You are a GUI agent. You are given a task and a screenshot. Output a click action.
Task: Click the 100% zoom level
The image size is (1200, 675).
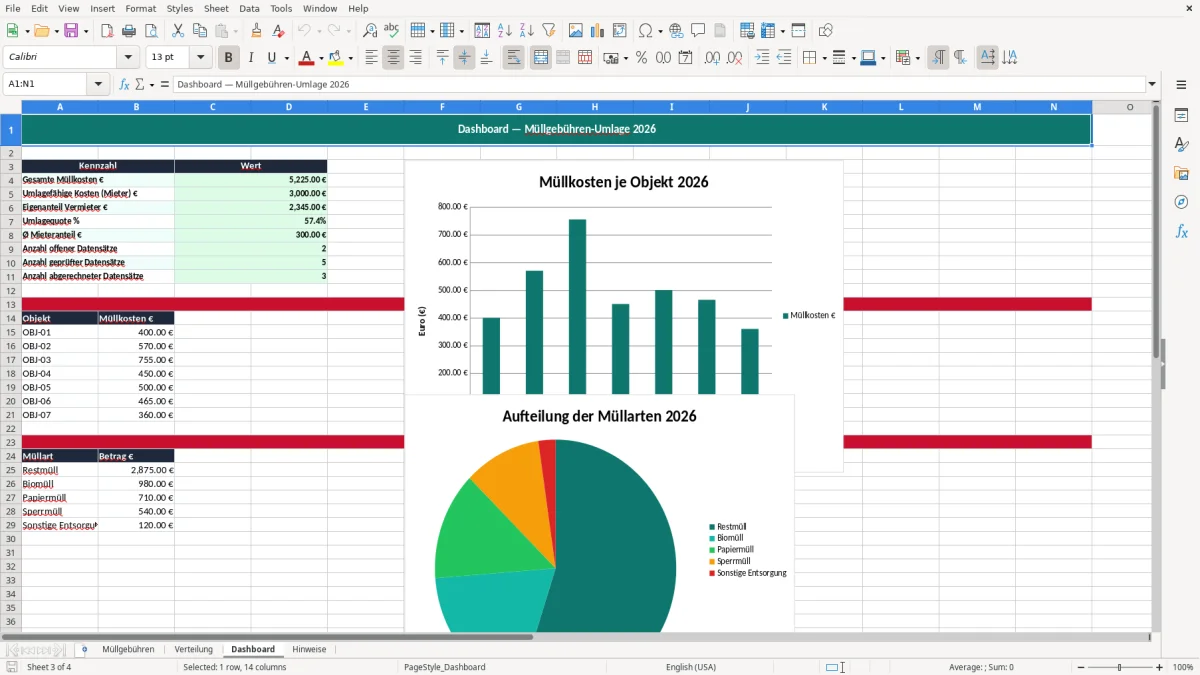coord(1183,667)
